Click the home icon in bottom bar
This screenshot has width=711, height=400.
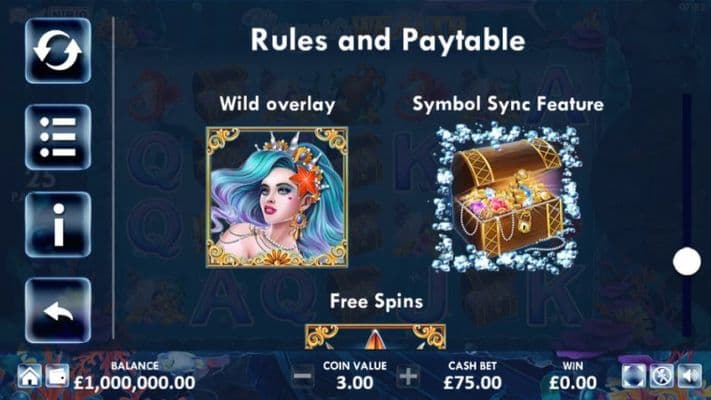(x=29, y=376)
